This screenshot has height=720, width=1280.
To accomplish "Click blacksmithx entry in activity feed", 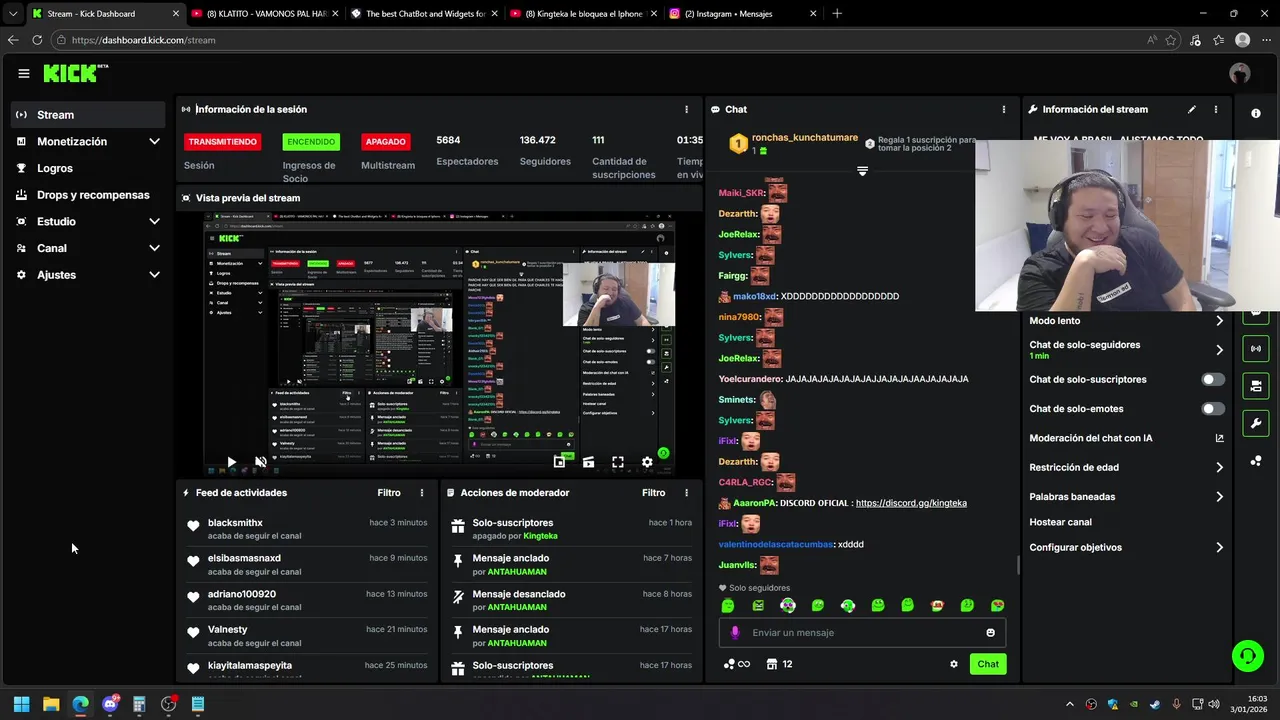I will pyautogui.click(x=308, y=529).
